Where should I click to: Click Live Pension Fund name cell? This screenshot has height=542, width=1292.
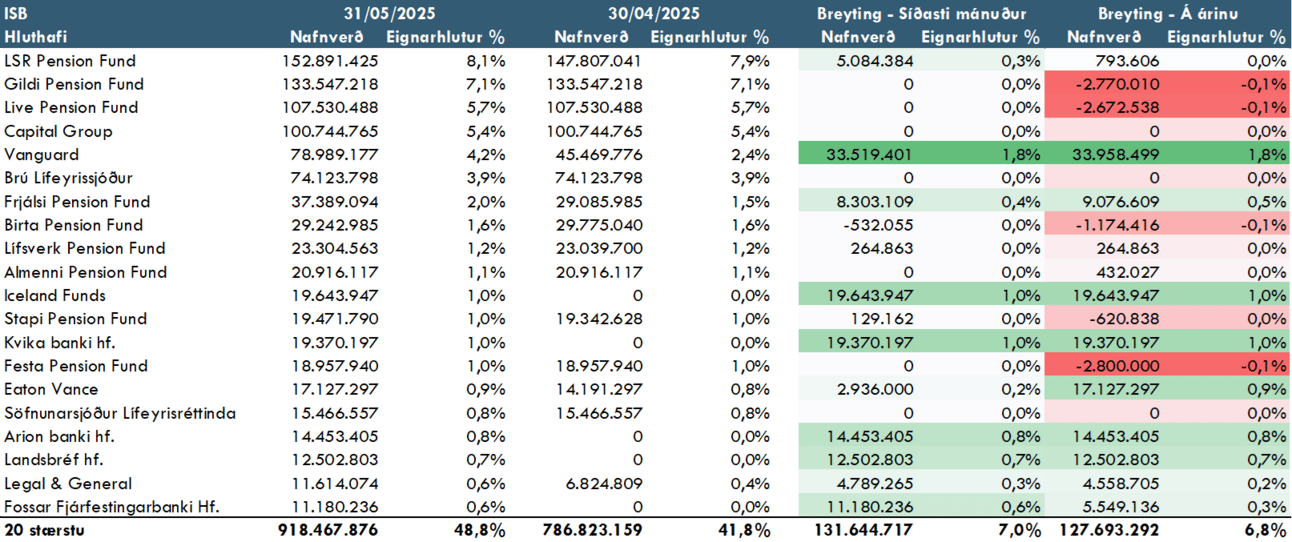pos(71,107)
